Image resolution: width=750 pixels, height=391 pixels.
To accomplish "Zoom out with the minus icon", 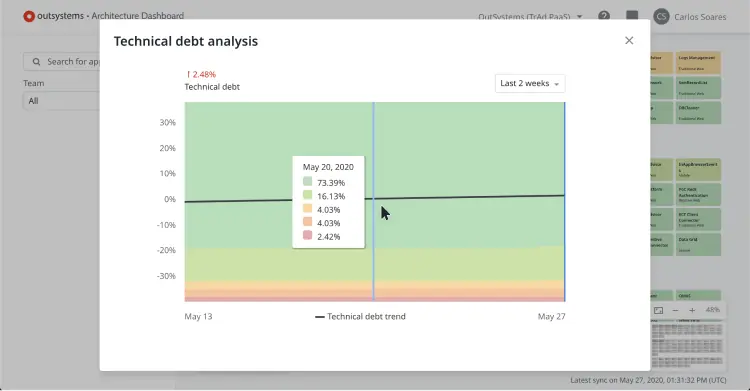I will [x=675, y=310].
